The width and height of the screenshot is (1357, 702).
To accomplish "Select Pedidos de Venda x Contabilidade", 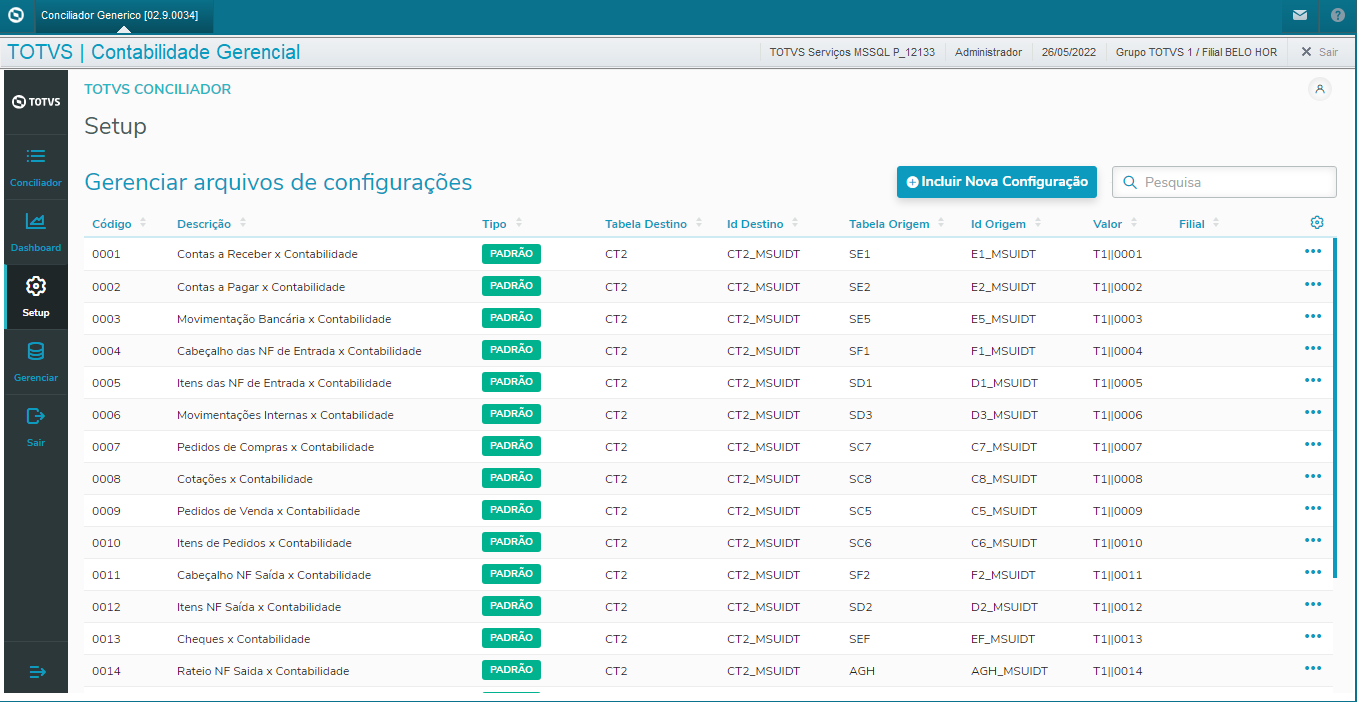I will pos(708,510).
